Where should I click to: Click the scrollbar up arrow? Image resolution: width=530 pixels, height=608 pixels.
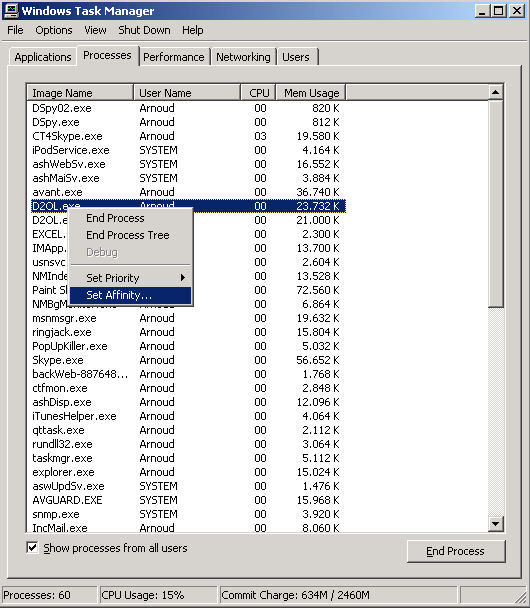coord(495,93)
